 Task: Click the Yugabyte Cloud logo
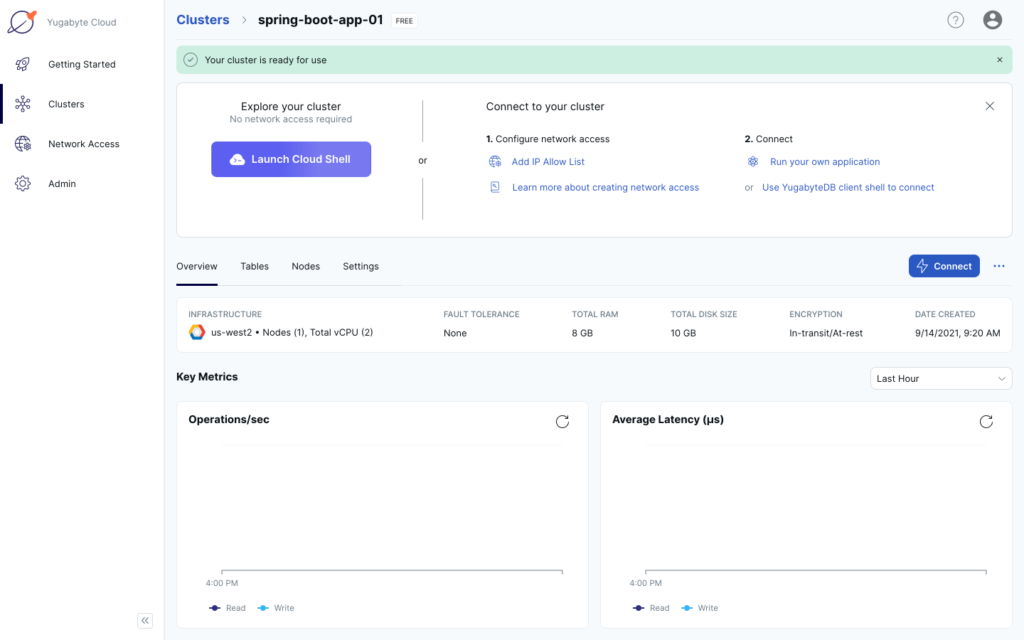[x=22, y=20]
